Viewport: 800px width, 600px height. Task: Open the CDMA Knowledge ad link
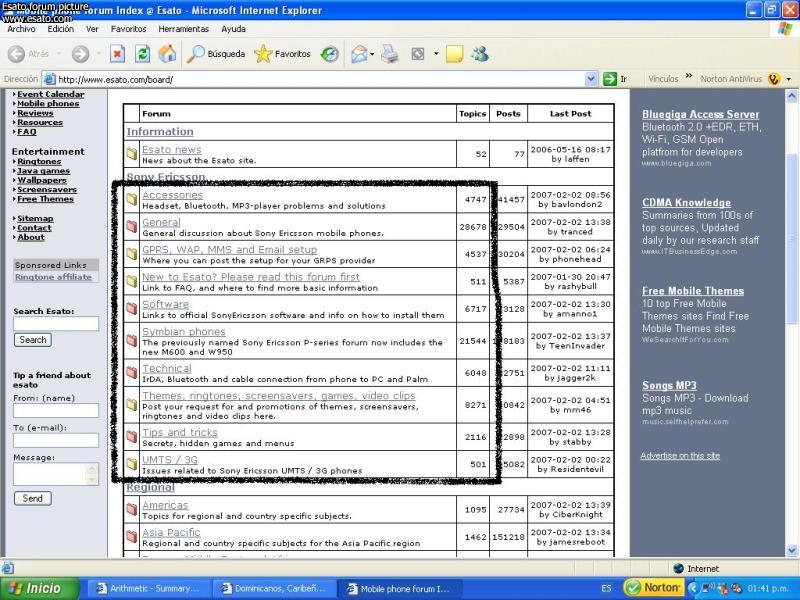click(x=686, y=203)
